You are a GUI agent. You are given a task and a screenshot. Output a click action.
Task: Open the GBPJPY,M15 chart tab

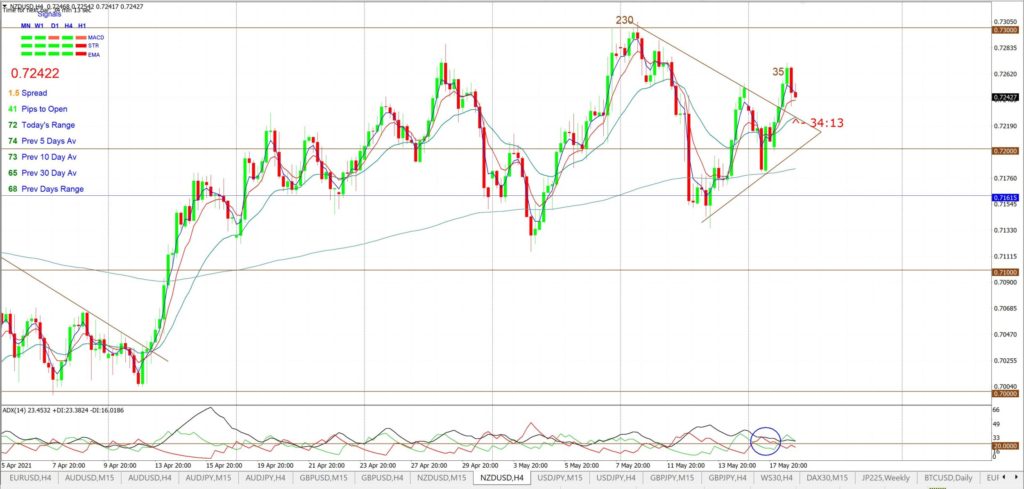pos(671,479)
